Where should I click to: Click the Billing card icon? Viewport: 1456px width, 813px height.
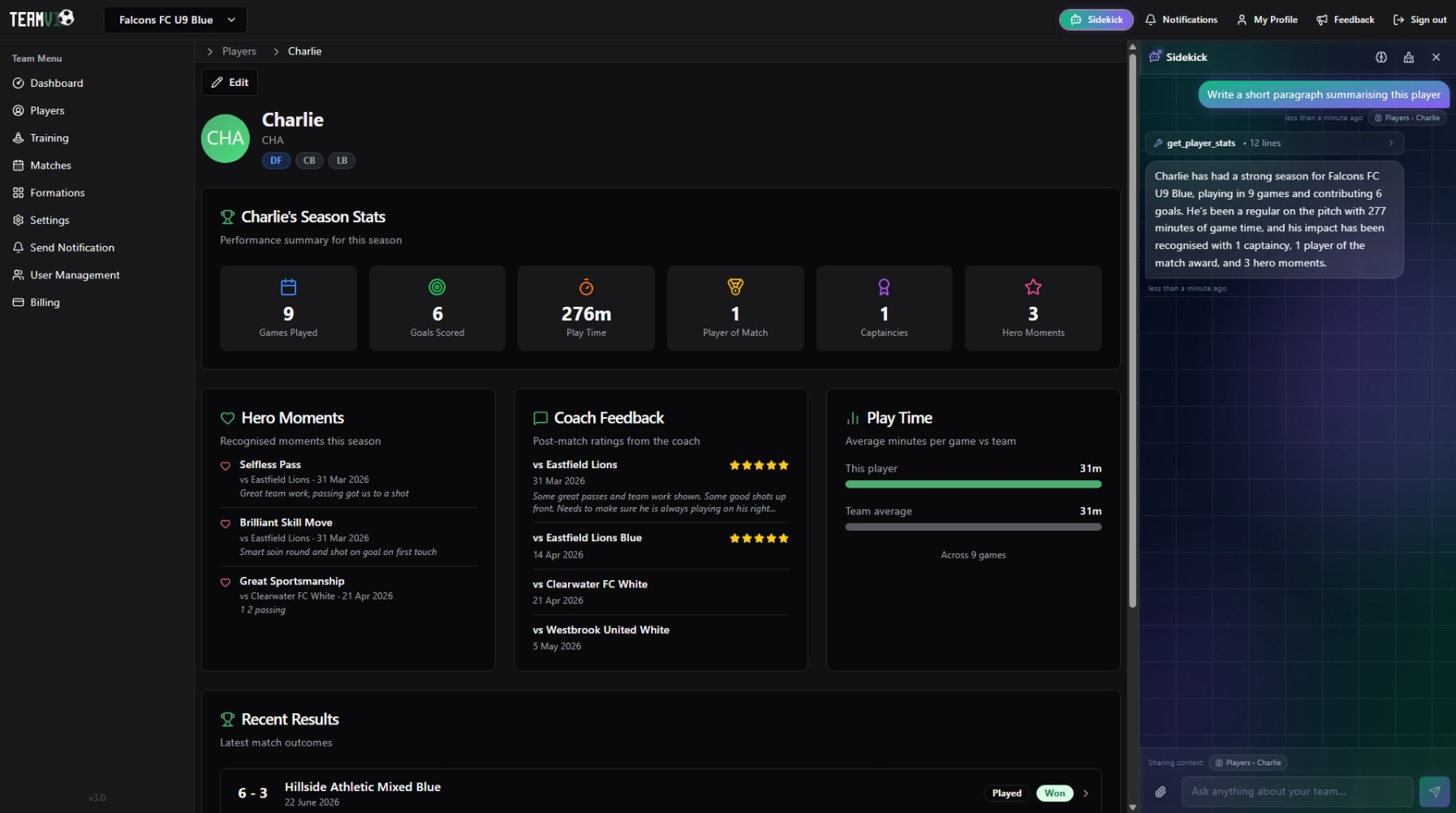click(x=18, y=303)
